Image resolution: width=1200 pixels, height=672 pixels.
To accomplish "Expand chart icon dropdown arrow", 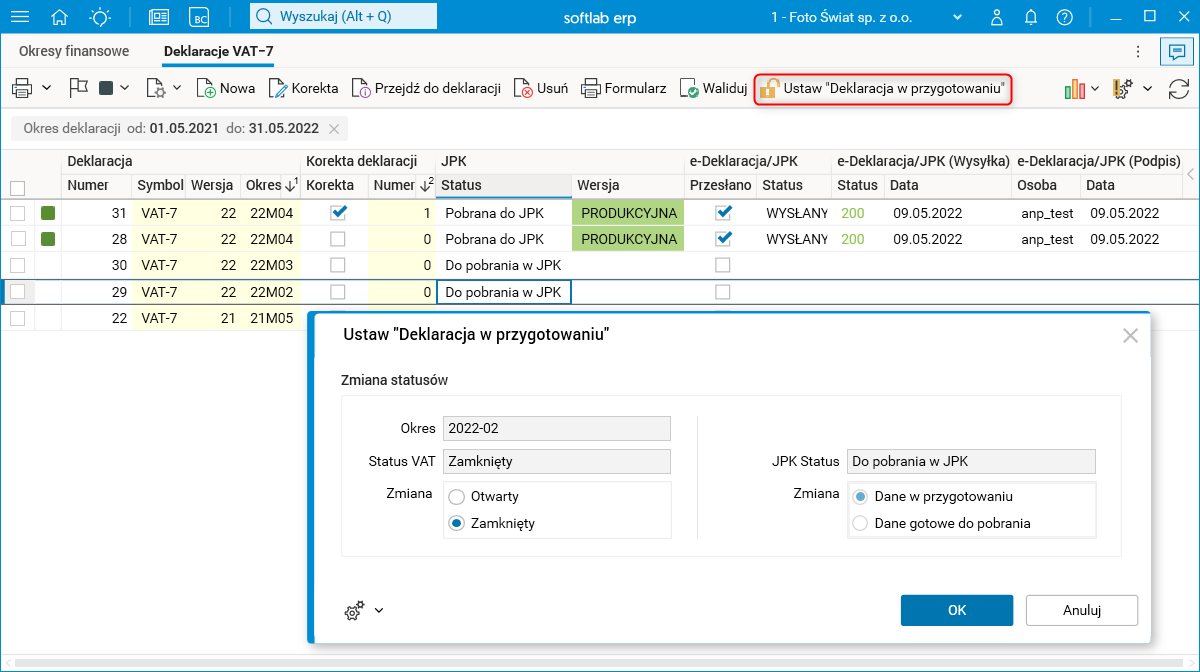I will pos(1096,89).
